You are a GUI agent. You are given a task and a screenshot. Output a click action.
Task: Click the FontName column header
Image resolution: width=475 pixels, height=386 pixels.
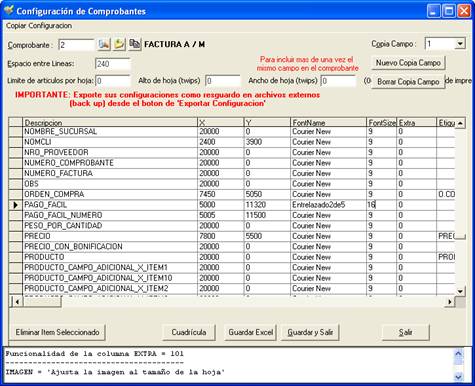328,122
